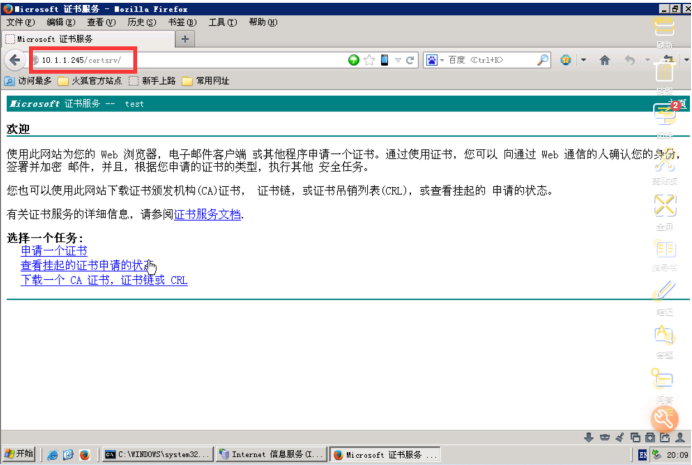Open the Baidu search engine dropdown

[x=442, y=60]
